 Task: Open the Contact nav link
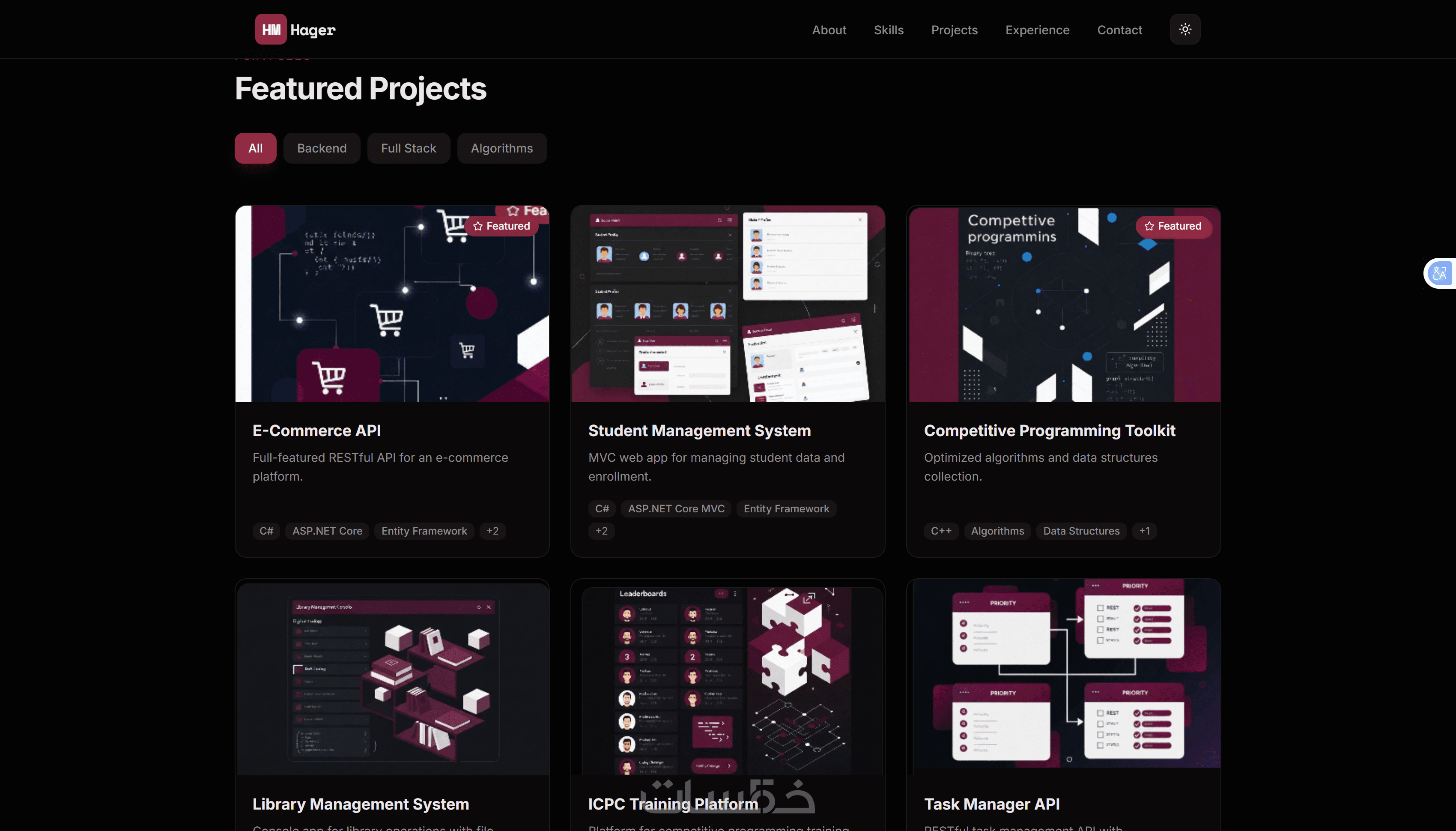point(1119,30)
